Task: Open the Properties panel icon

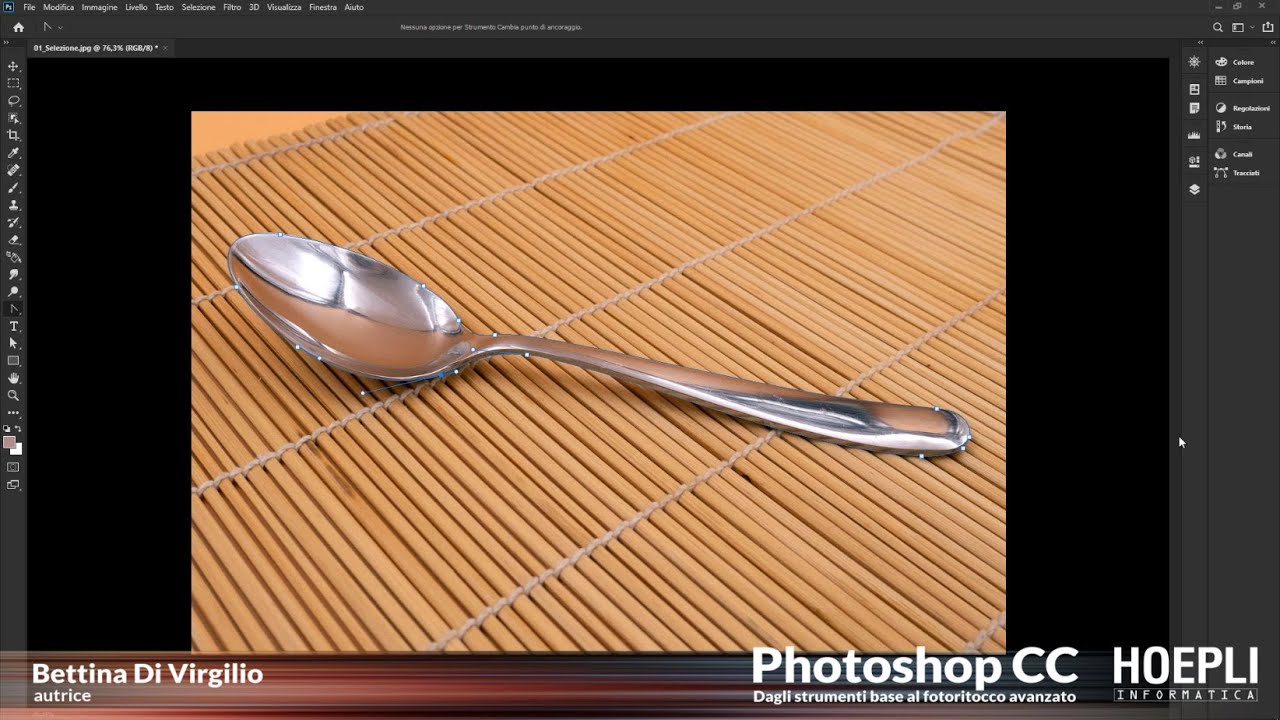Action: 1194,161
